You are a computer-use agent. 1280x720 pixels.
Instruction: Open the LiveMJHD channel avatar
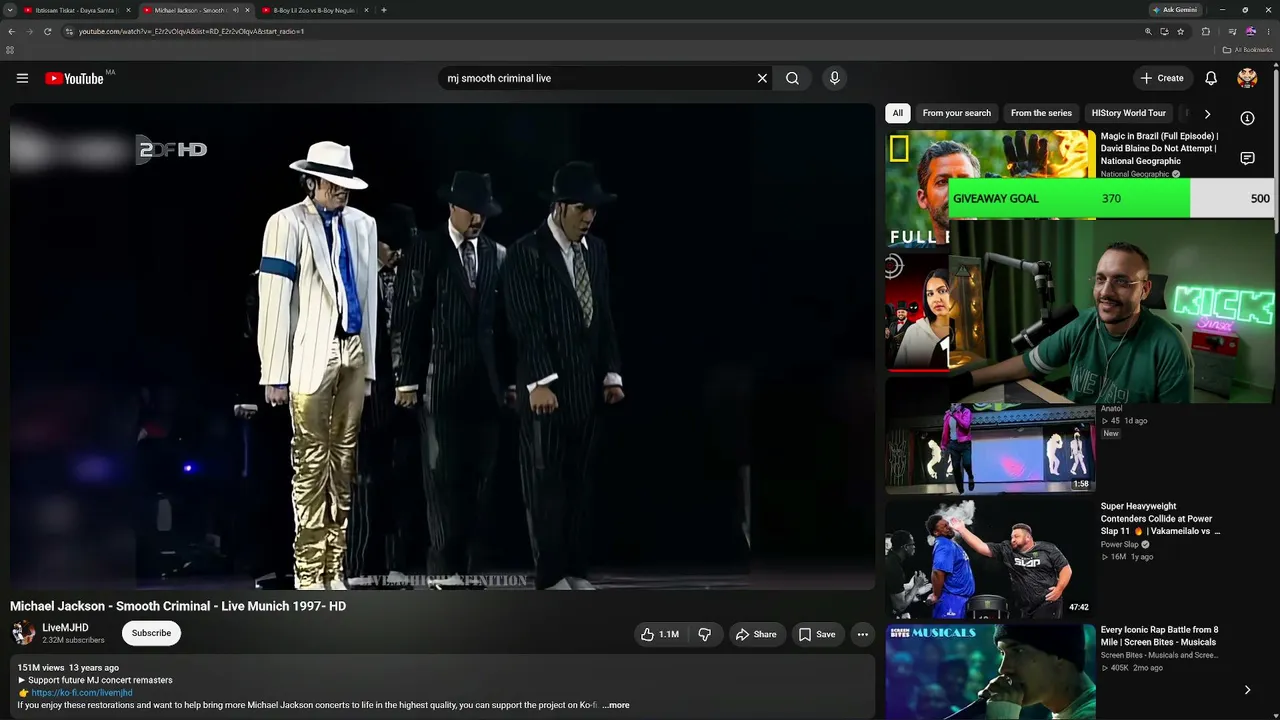pos(23,633)
